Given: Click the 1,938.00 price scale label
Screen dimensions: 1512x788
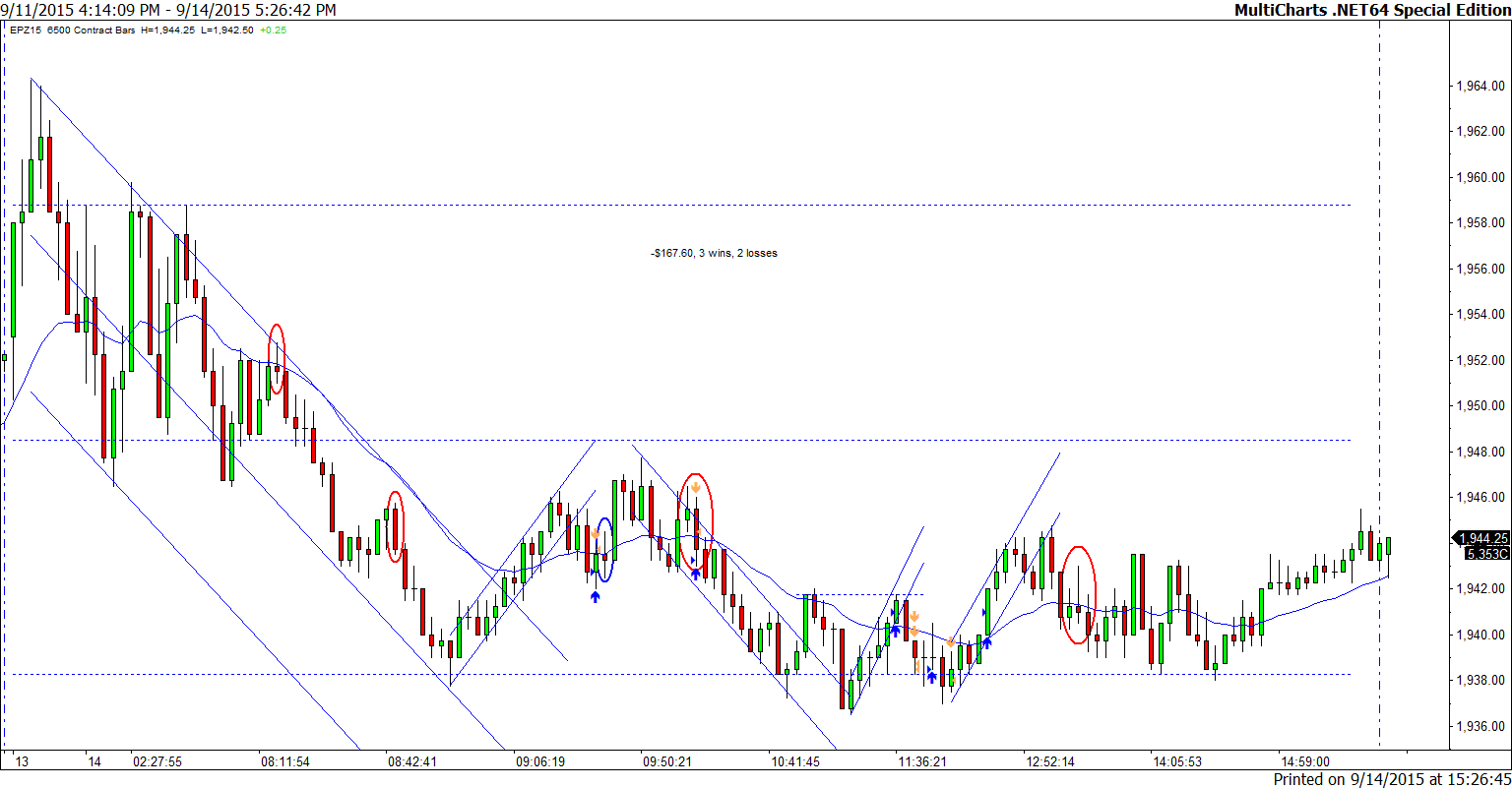Looking at the screenshot, I should point(1482,680).
